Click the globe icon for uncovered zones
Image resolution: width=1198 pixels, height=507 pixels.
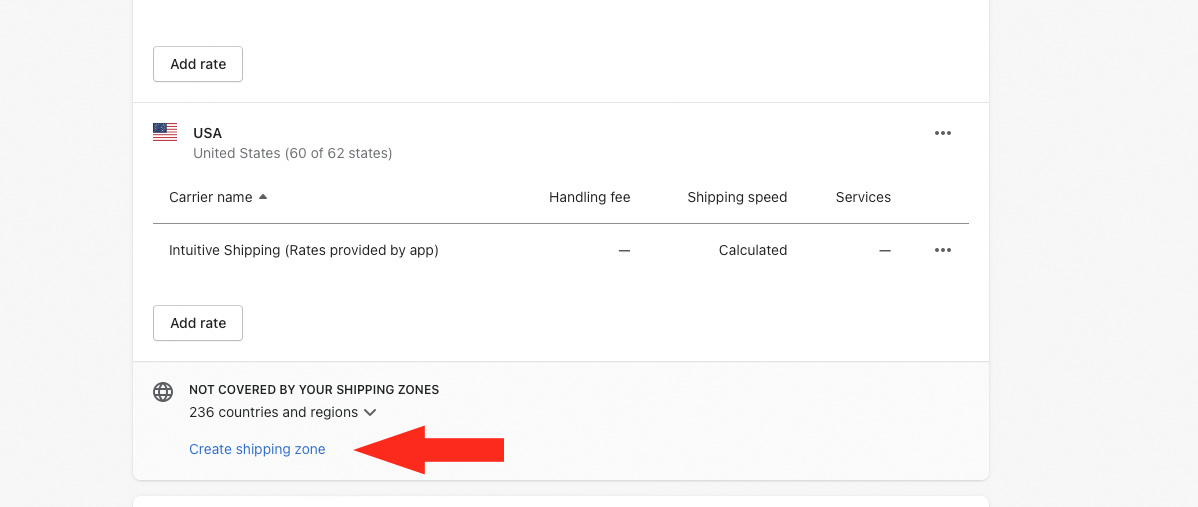[163, 391]
